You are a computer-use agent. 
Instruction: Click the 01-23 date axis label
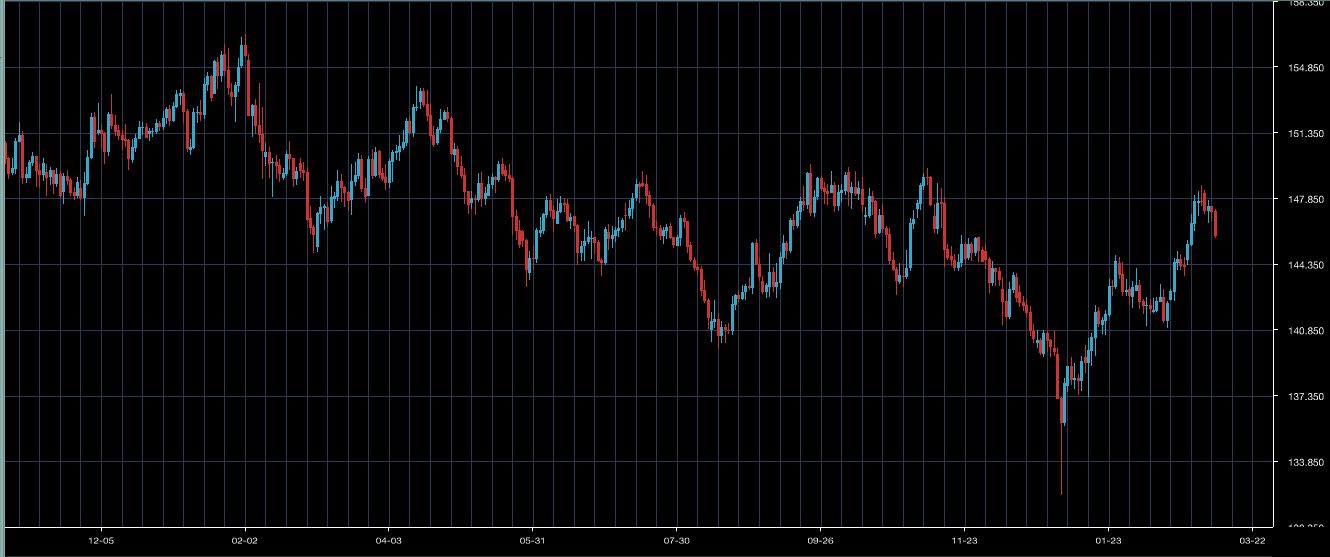(1109, 540)
